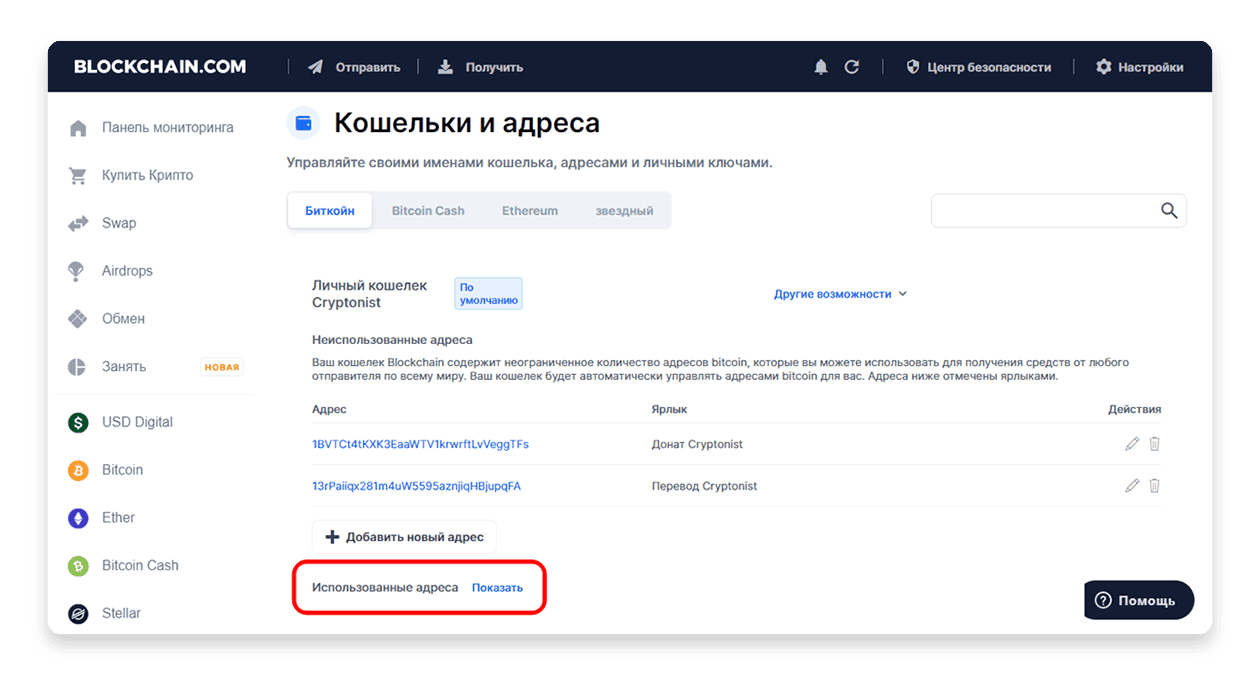Edit label of Перевод Cryptonist address
The width and height of the screenshot is (1260, 675).
point(1132,486)
